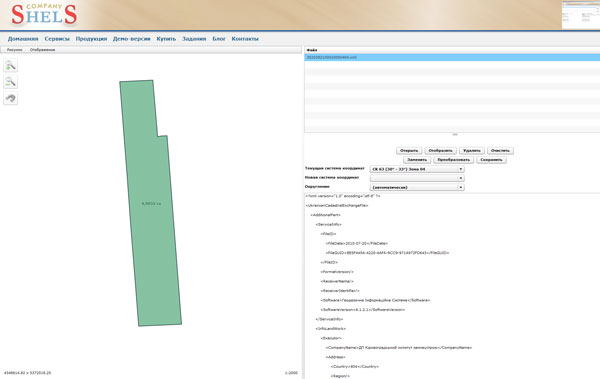Image resolution: width=600 pixels, height=379 pixels.
Task: Click the Executor XML line
Action: pos(331,338)
